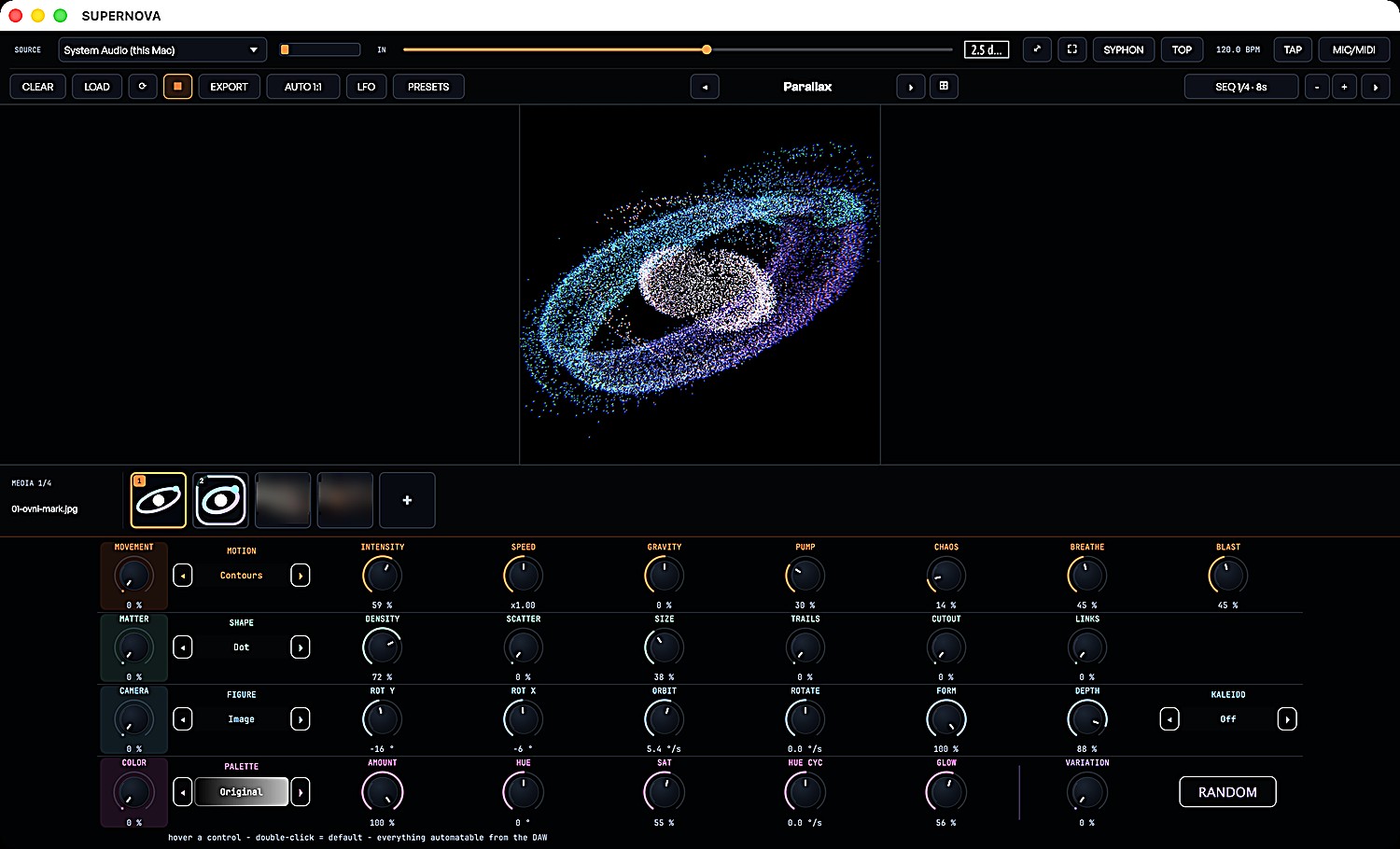Image resolution: width=1400 pixels, height=849 pixels.
Task: Select next Motion type after Contours
Action: (301, 576)
